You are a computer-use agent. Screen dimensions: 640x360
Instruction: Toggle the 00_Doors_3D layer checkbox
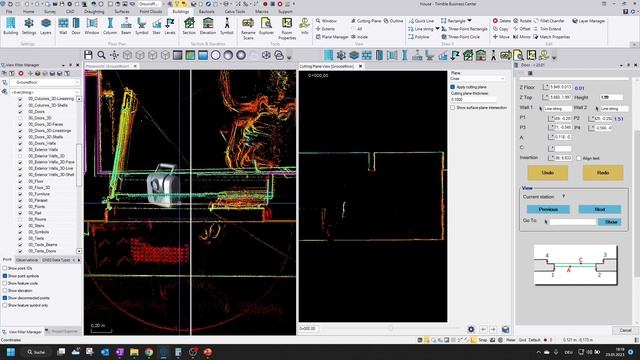20,118
